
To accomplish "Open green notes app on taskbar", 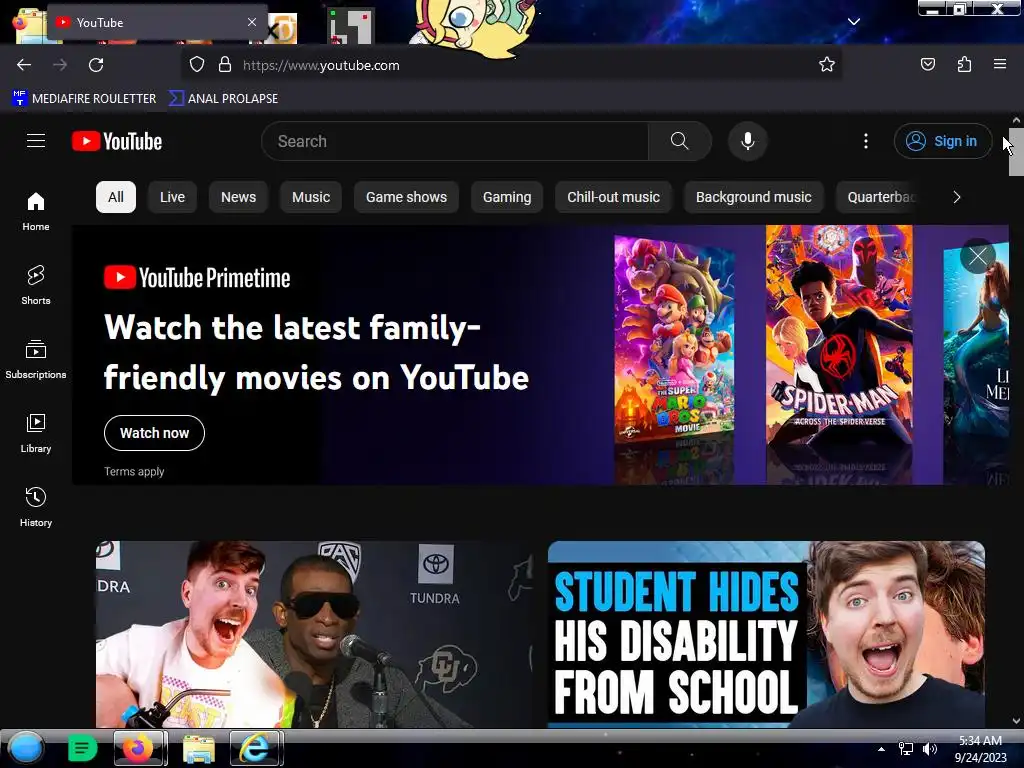I will click(82, 748).
